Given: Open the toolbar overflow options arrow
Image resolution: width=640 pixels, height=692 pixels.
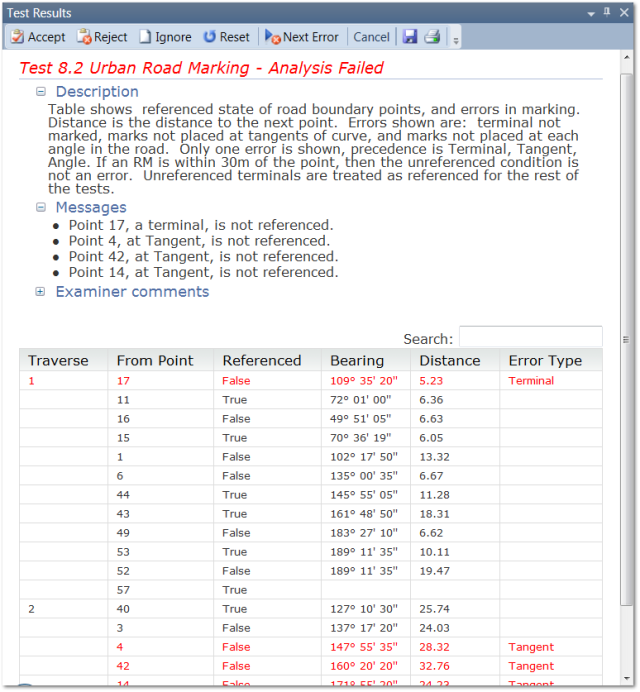Looking at the screenshot, I should pos(456,40).
